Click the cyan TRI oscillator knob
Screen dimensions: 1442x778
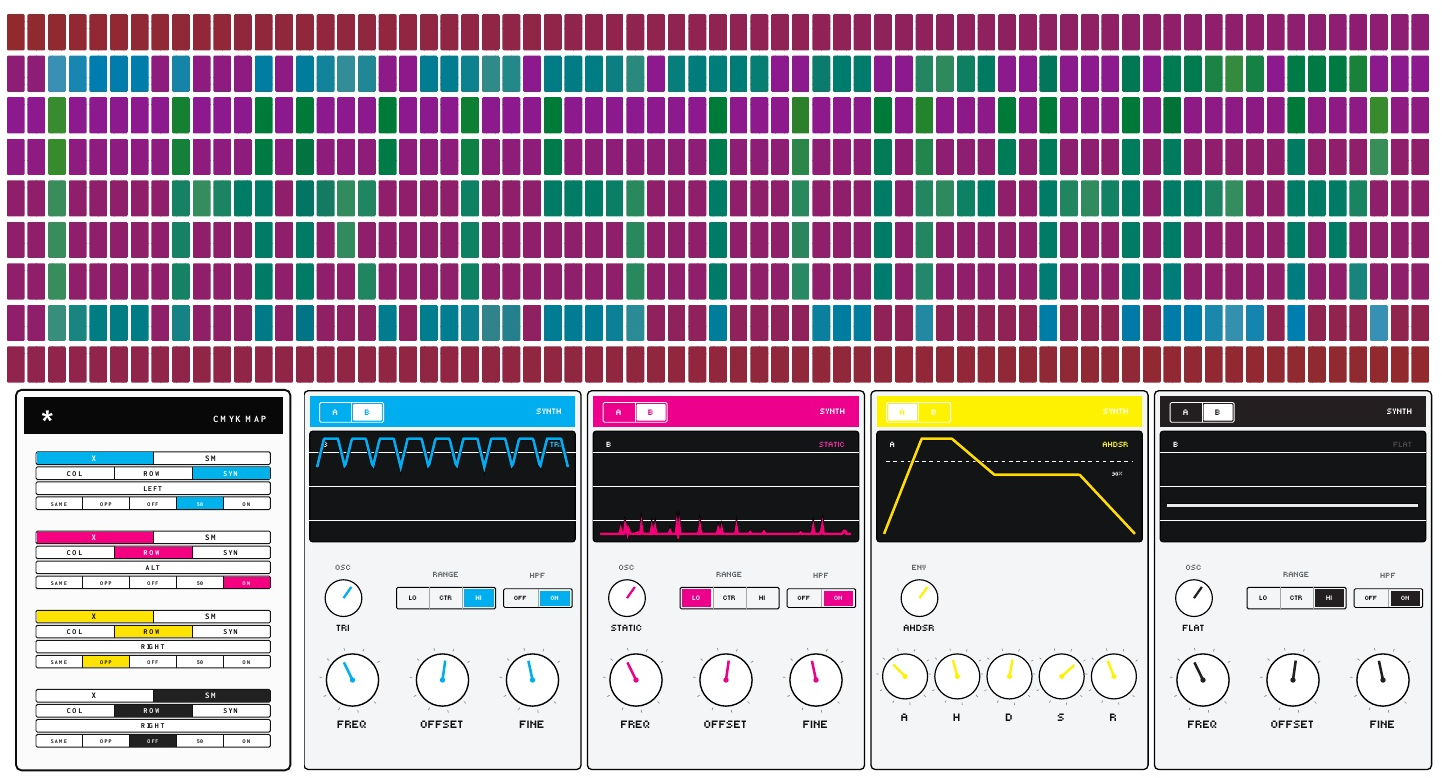[x=344, y=598]
